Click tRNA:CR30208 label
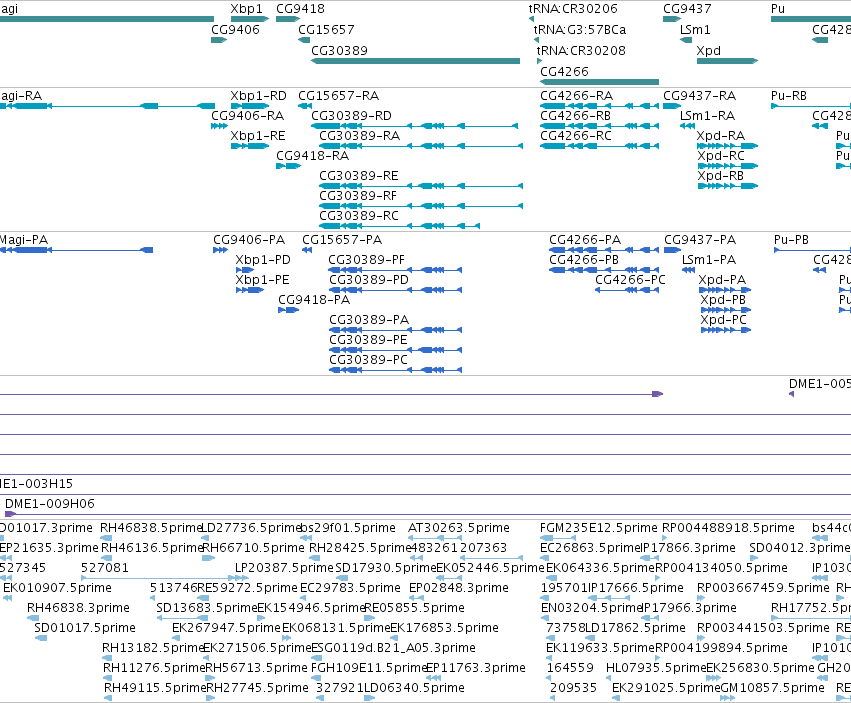Viewport: 851px width, 703px height. 581,50
